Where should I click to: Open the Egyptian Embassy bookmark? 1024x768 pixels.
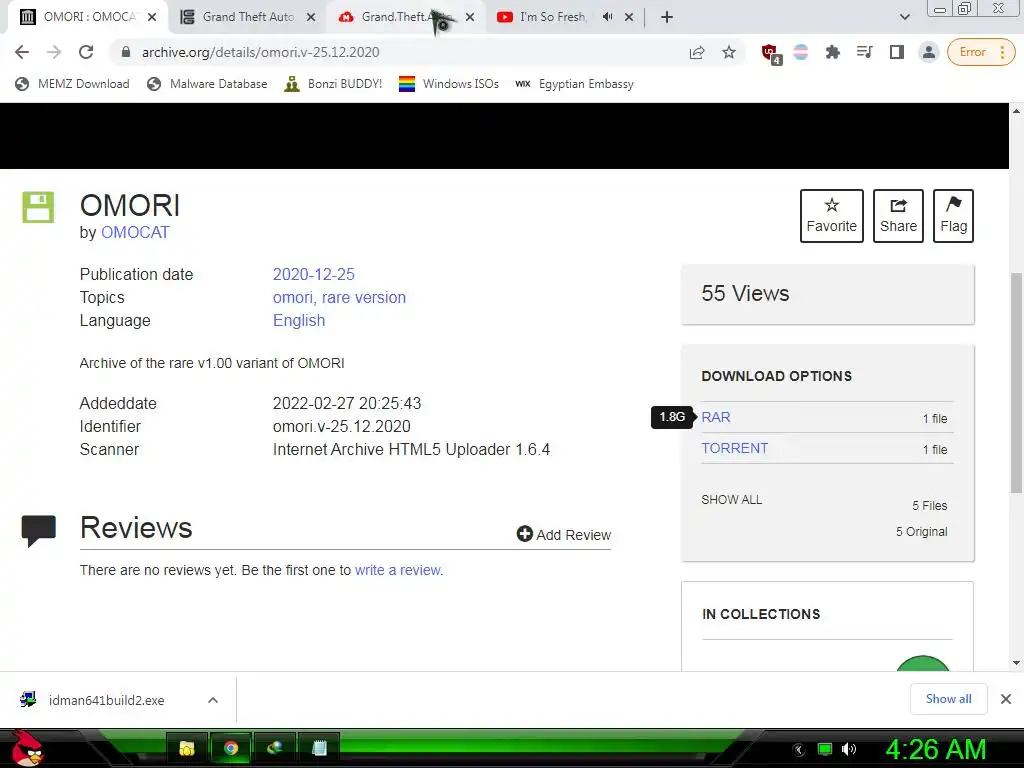(575, 84)
